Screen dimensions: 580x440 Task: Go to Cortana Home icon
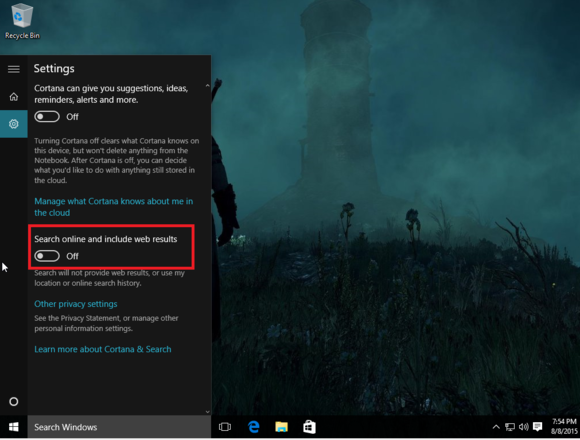coord(14,97)
